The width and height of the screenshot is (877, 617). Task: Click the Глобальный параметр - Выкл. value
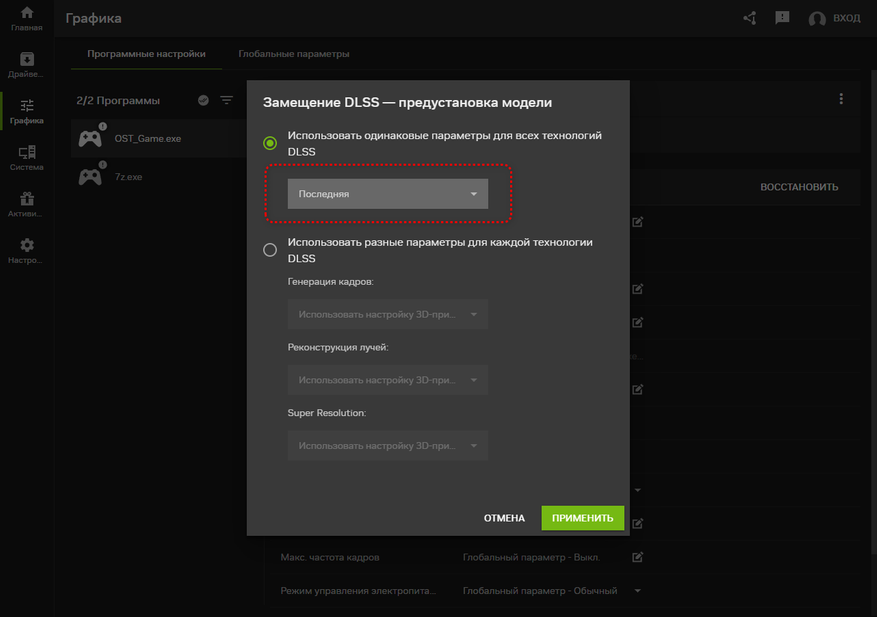point(531,557)
